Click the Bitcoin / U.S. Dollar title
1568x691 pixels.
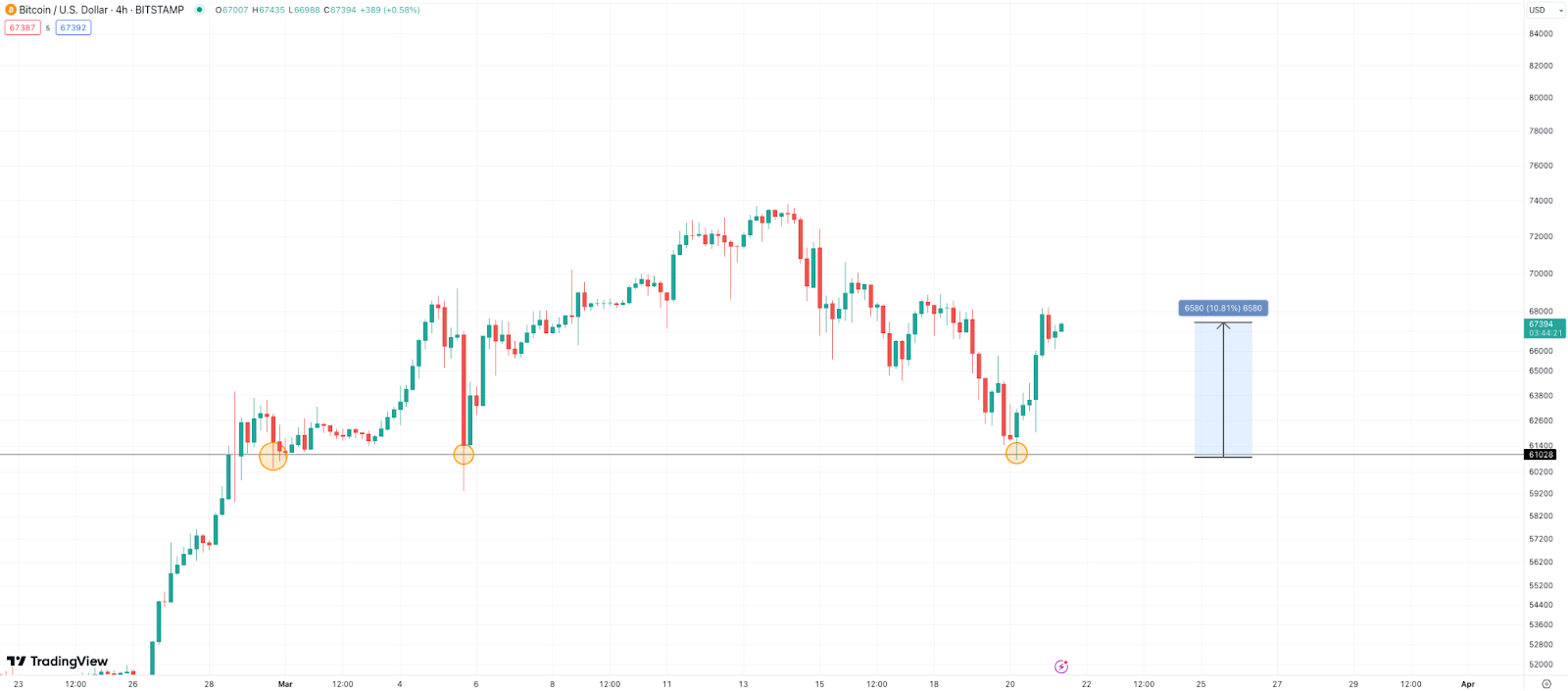102,10
